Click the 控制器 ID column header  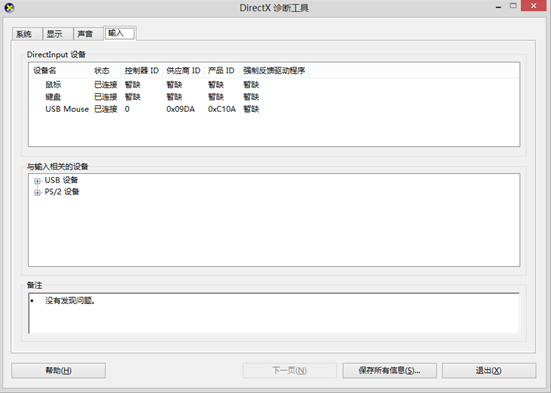click(x=142, y=71)
